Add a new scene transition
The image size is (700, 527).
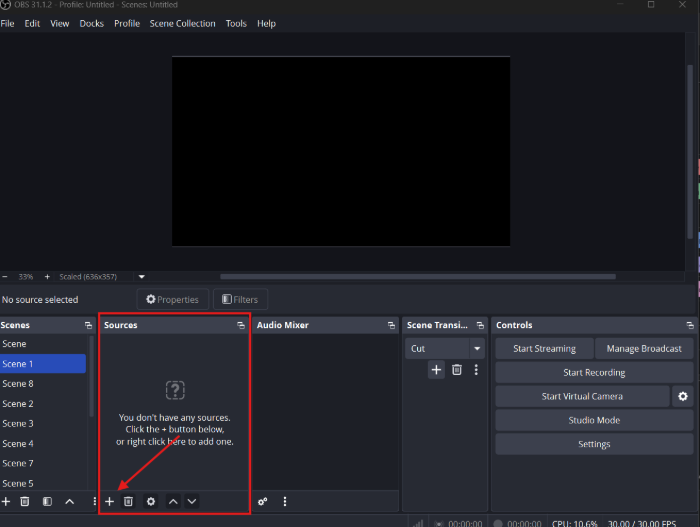point(436,370)
